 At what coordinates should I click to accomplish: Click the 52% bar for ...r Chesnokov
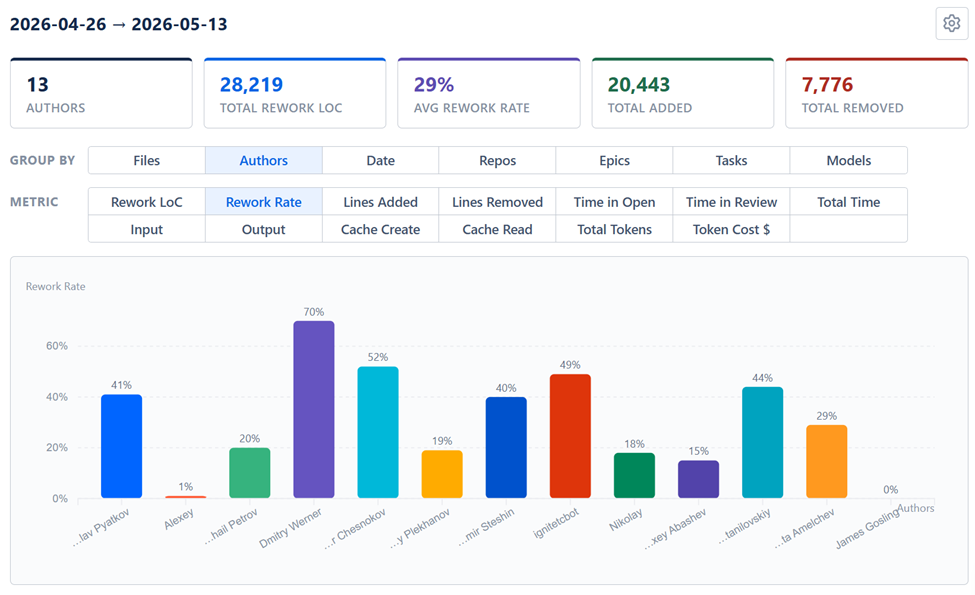[x=377, y=433]
